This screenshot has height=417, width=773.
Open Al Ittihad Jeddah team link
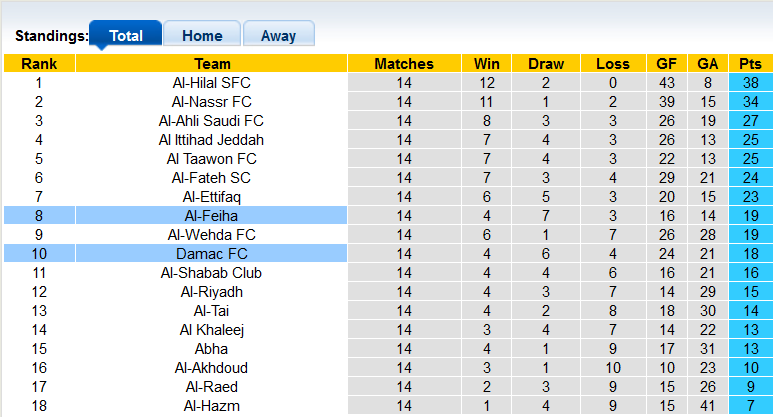coord(211,140)
